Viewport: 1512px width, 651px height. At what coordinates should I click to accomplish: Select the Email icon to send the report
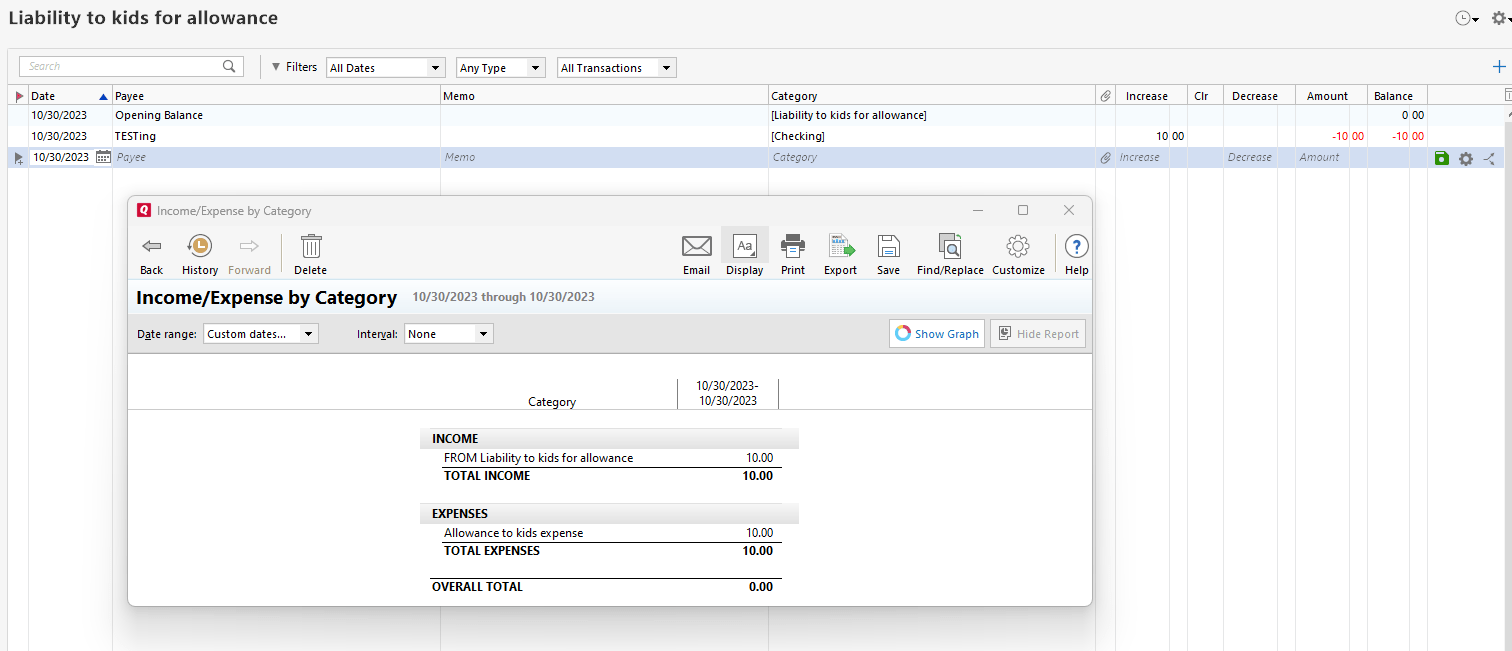click(x=696, y=253)
